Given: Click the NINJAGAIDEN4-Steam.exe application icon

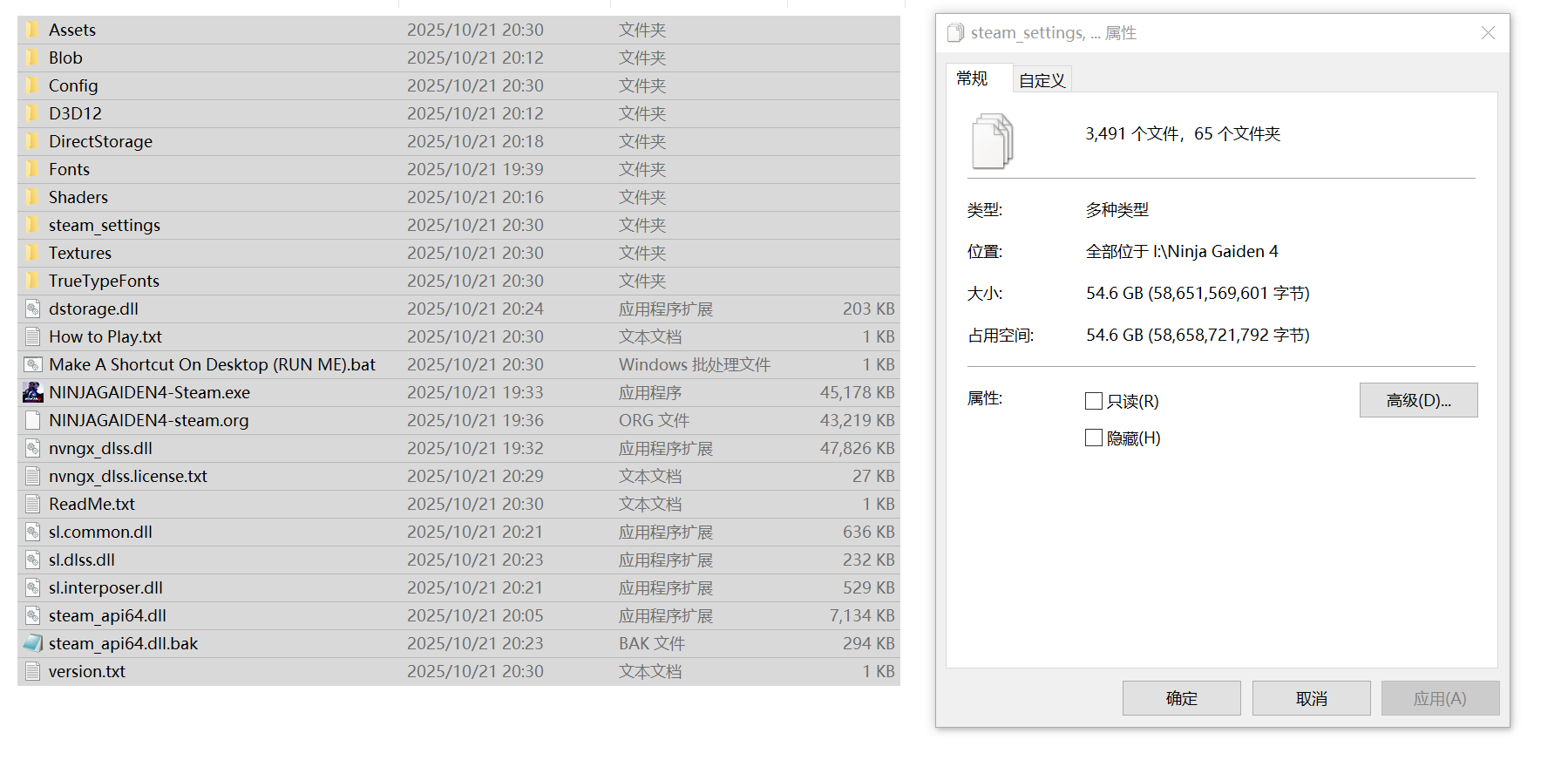Looking at the screenshot, I should [x=33, y=392].
